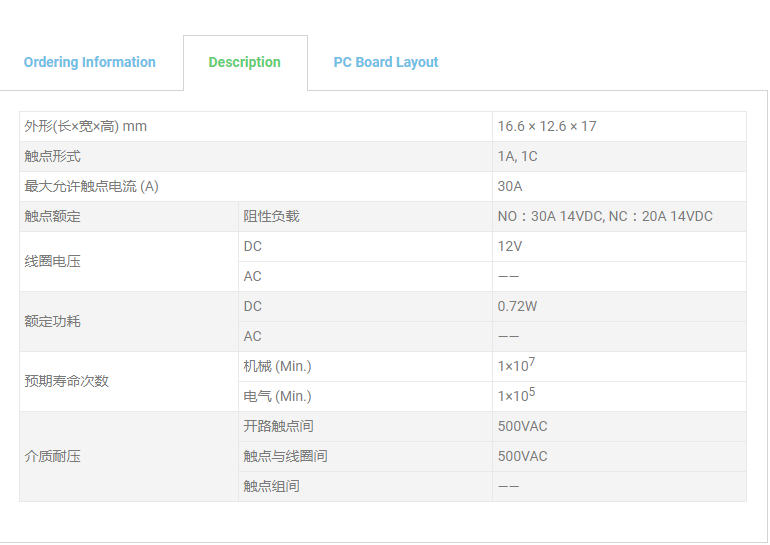
Task: Click the 介质耐压 row header
Action: pyautogui.click(x=53, y=456)
